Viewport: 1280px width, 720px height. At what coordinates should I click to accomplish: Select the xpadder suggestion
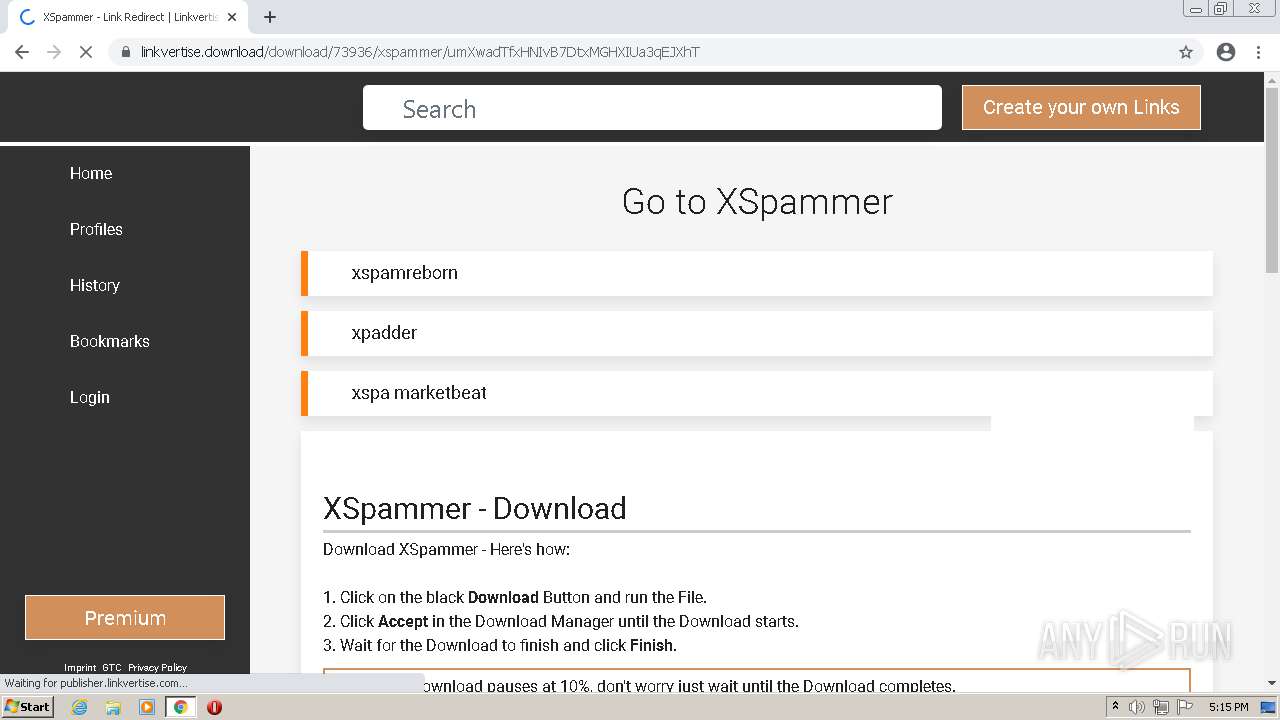757,333
